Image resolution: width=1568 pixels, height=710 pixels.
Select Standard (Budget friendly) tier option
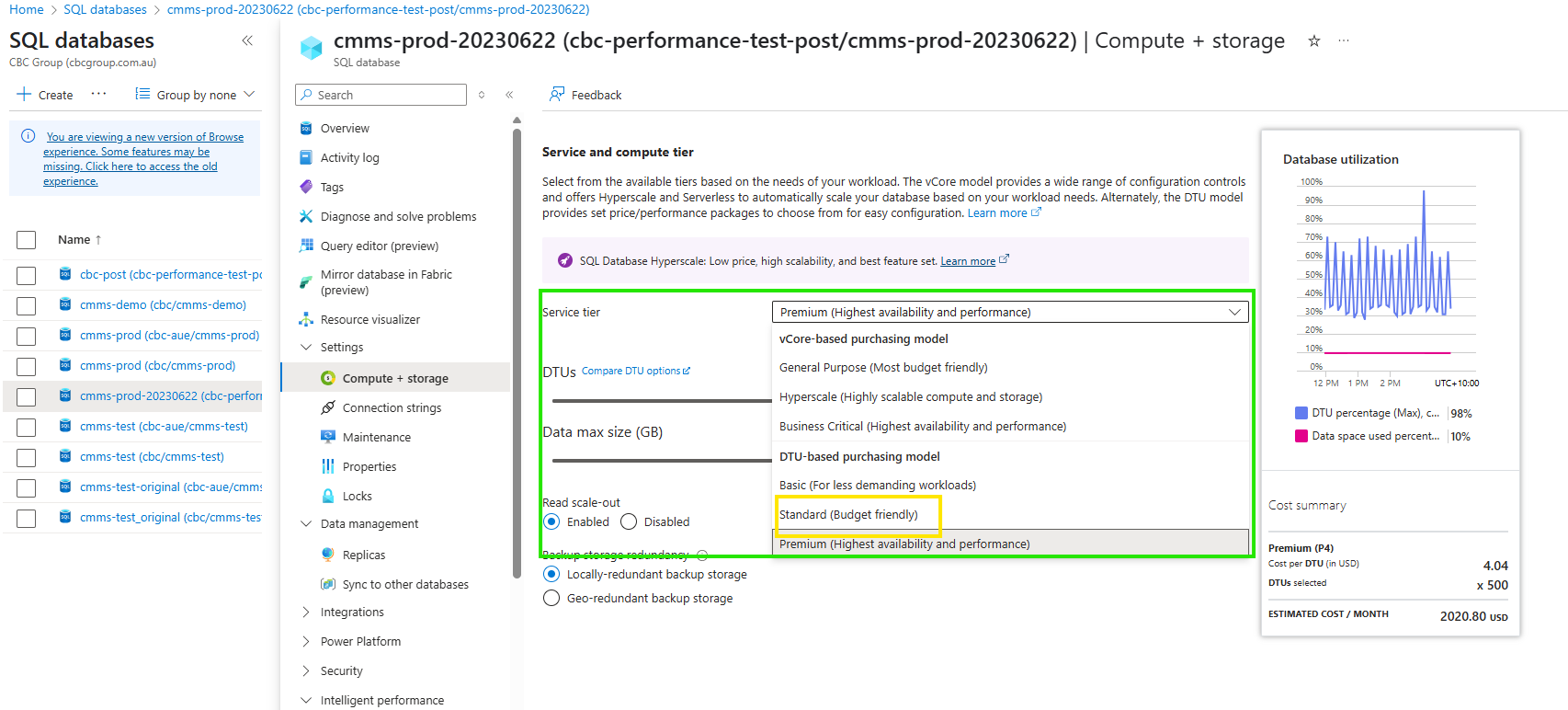click(x=848, y=514)
